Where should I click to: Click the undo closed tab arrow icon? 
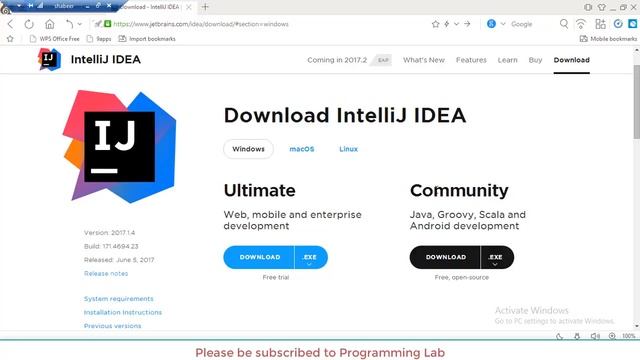pyautogui.click(x=69, y=24)
